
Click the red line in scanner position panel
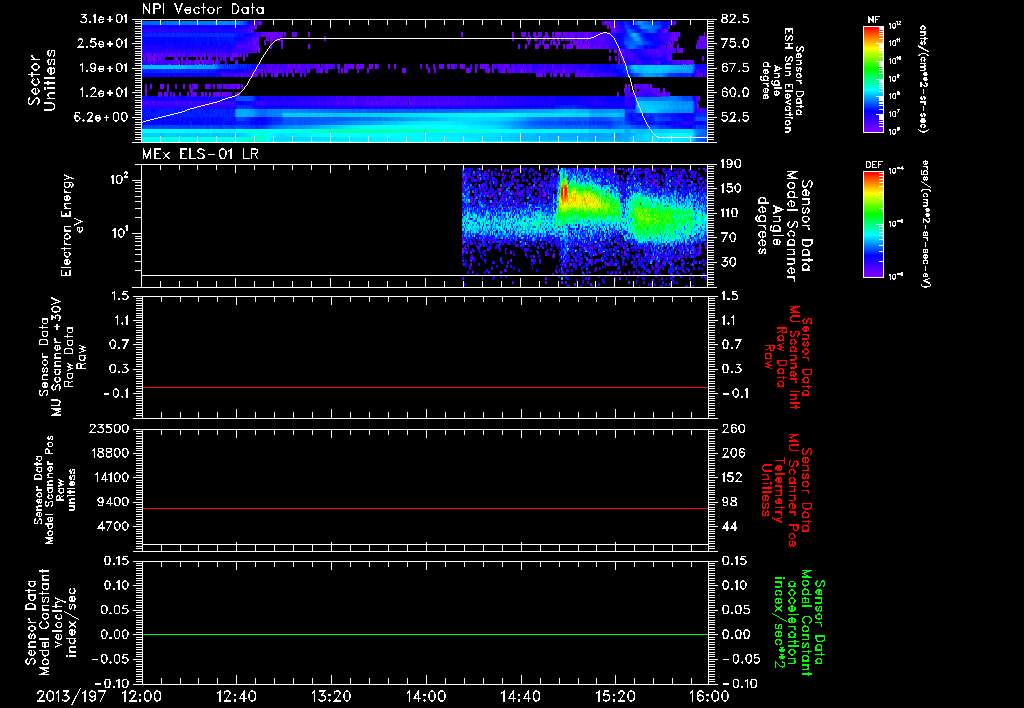pyautogui.click(x=425, y=508)
